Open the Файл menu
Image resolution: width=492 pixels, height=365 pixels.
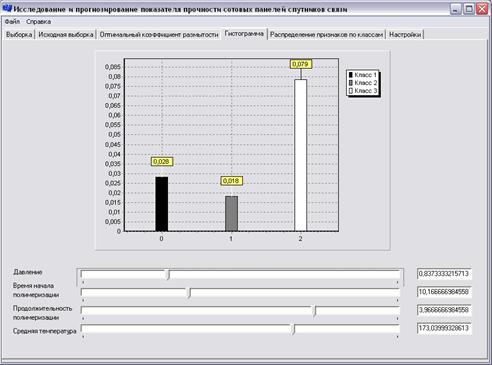click(12, 22)
